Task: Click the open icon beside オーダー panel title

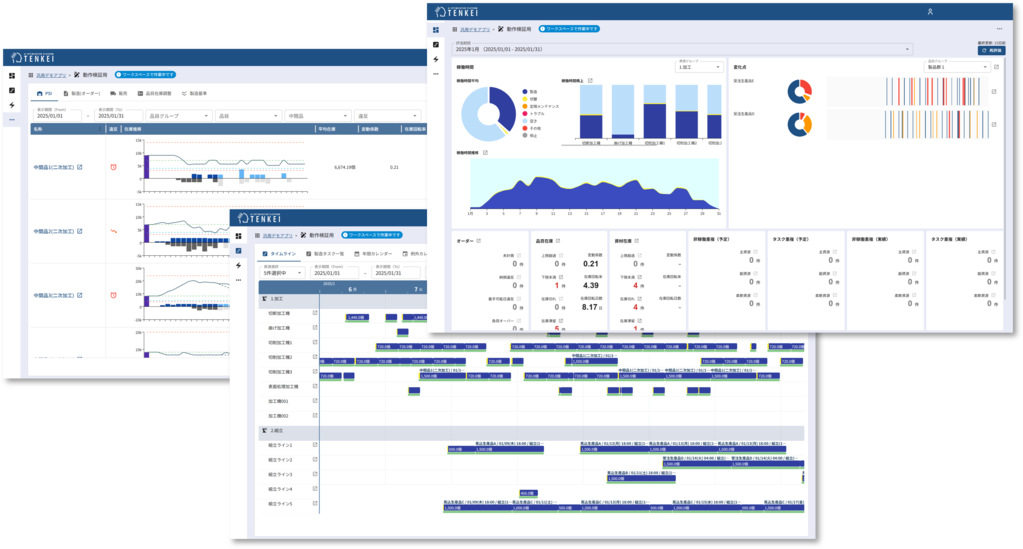Action: [x=481, y=241]
